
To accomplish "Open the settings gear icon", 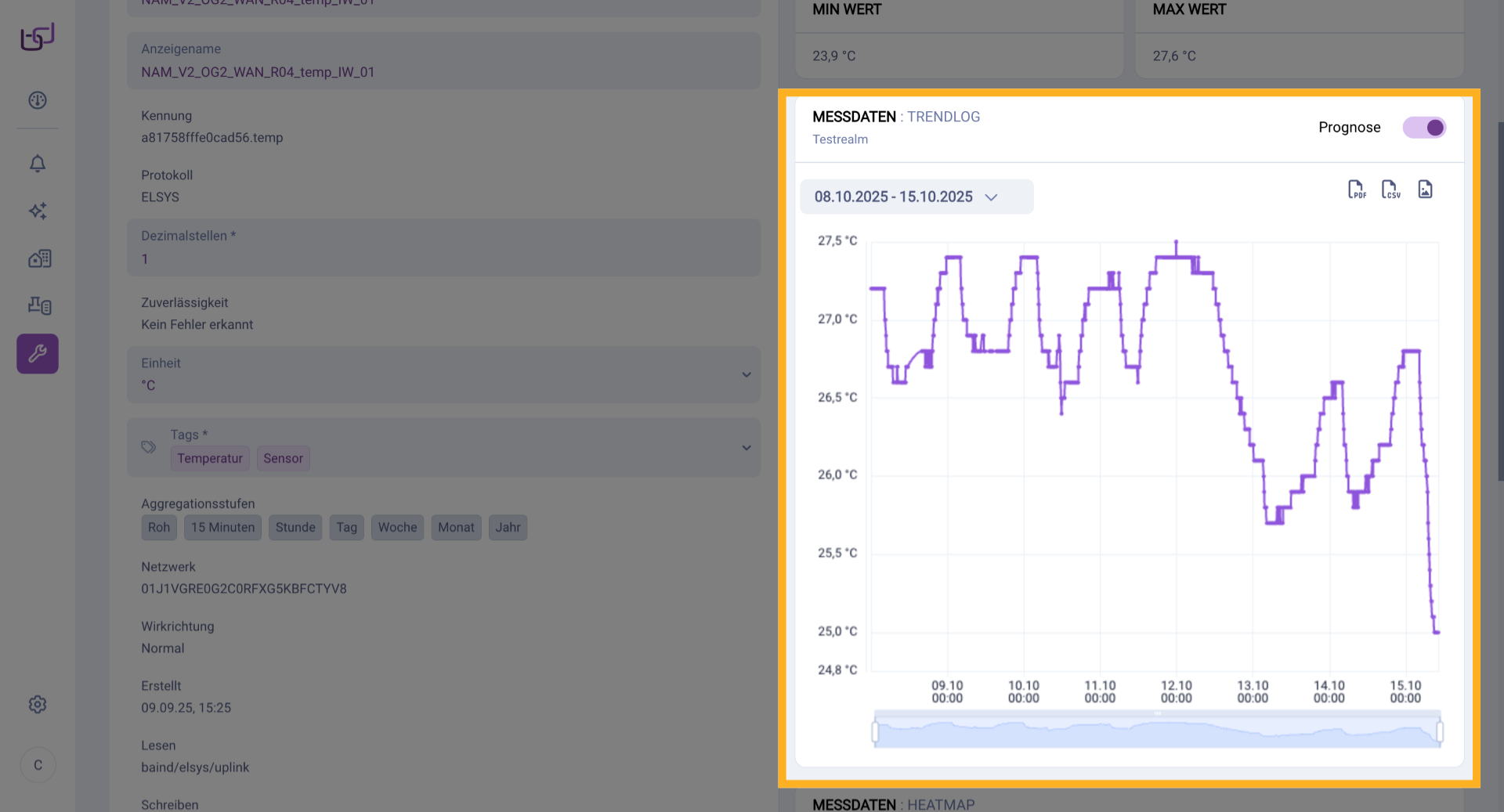I will 38,705.
